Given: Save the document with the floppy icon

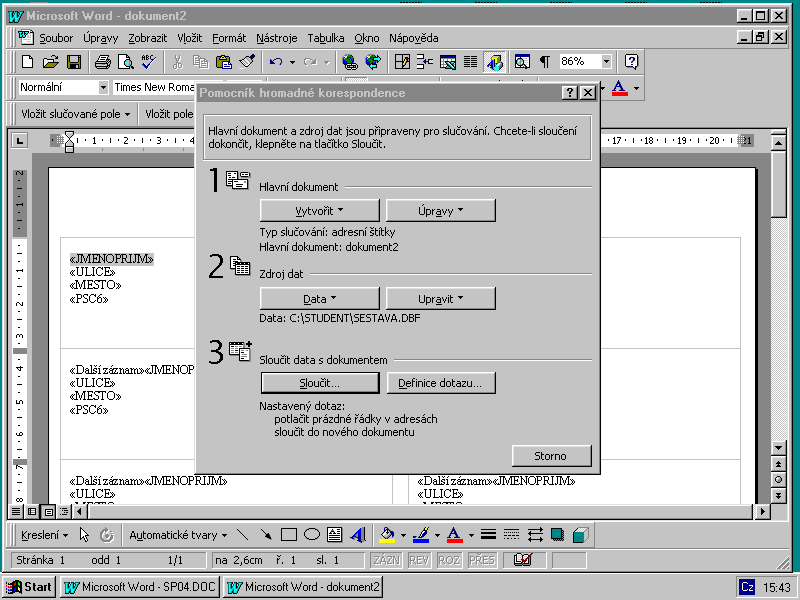Looking at the screenshot, I should 74,62.
